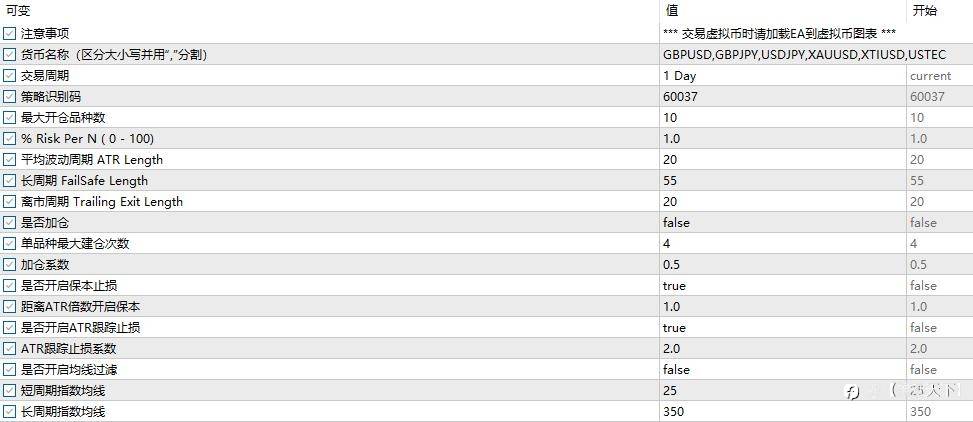Edit the 策略识别码 value 60037
The height and width of the screenshot is (422, 973).
(782, 97)
